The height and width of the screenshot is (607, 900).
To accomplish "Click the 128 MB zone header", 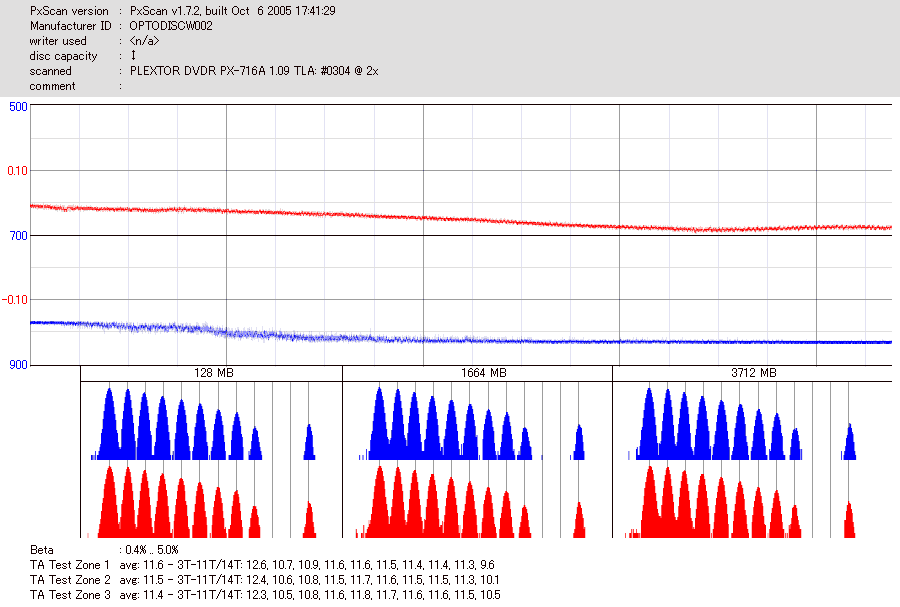I will (x=214, y=373).
